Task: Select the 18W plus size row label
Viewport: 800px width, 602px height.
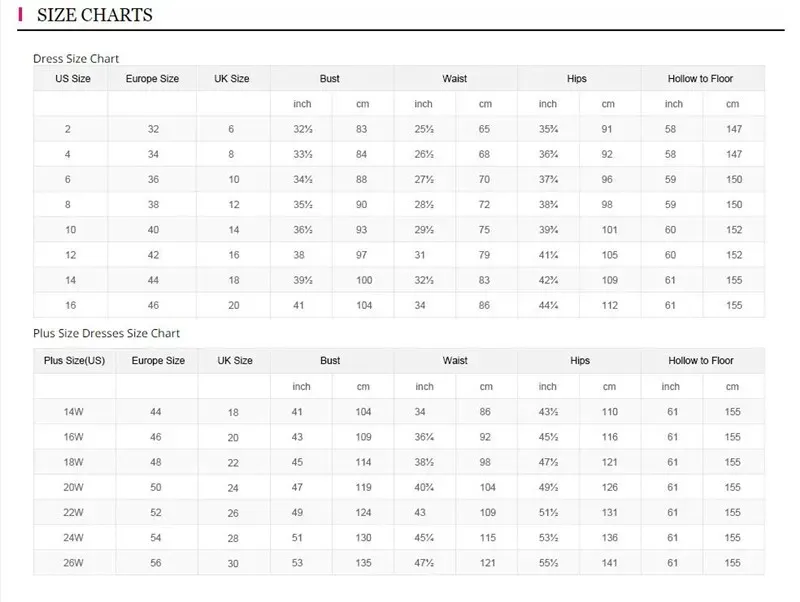Action: tap(73, 462)
